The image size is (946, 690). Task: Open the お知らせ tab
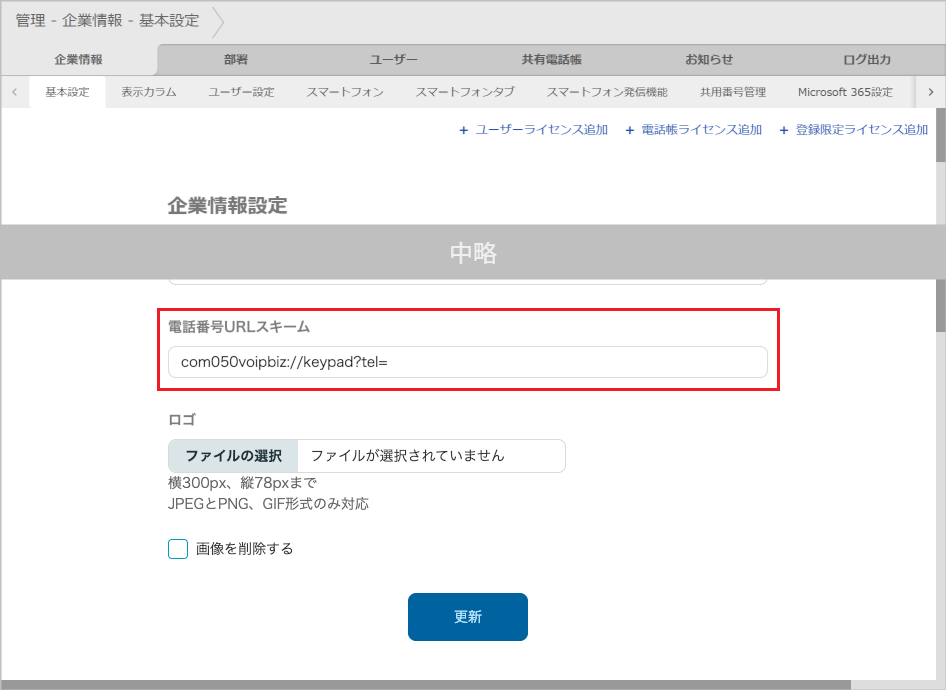[x=708, y=59]
